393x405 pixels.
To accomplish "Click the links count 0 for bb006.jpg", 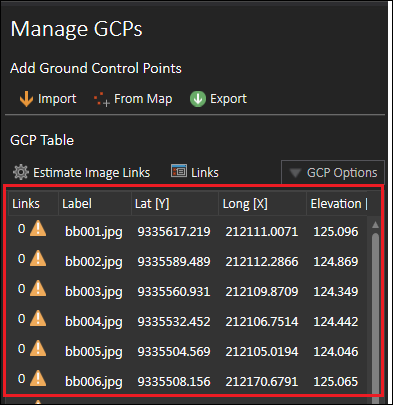I will 21,379.
